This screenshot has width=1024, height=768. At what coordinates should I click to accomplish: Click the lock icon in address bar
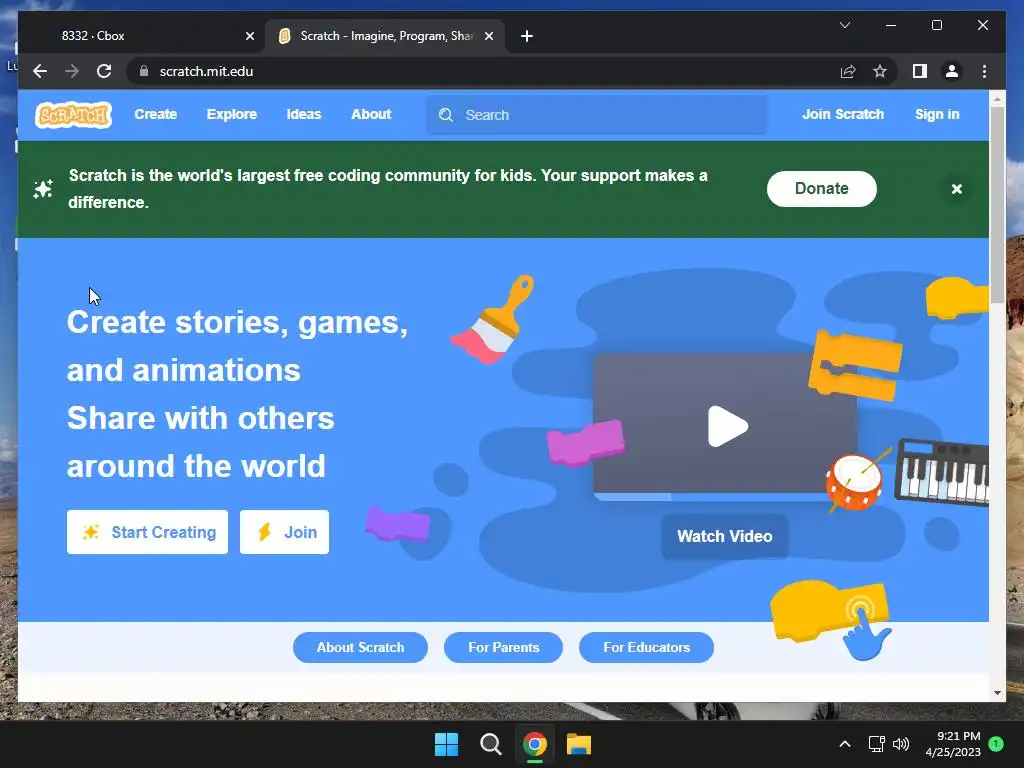[x=144, y=71]
